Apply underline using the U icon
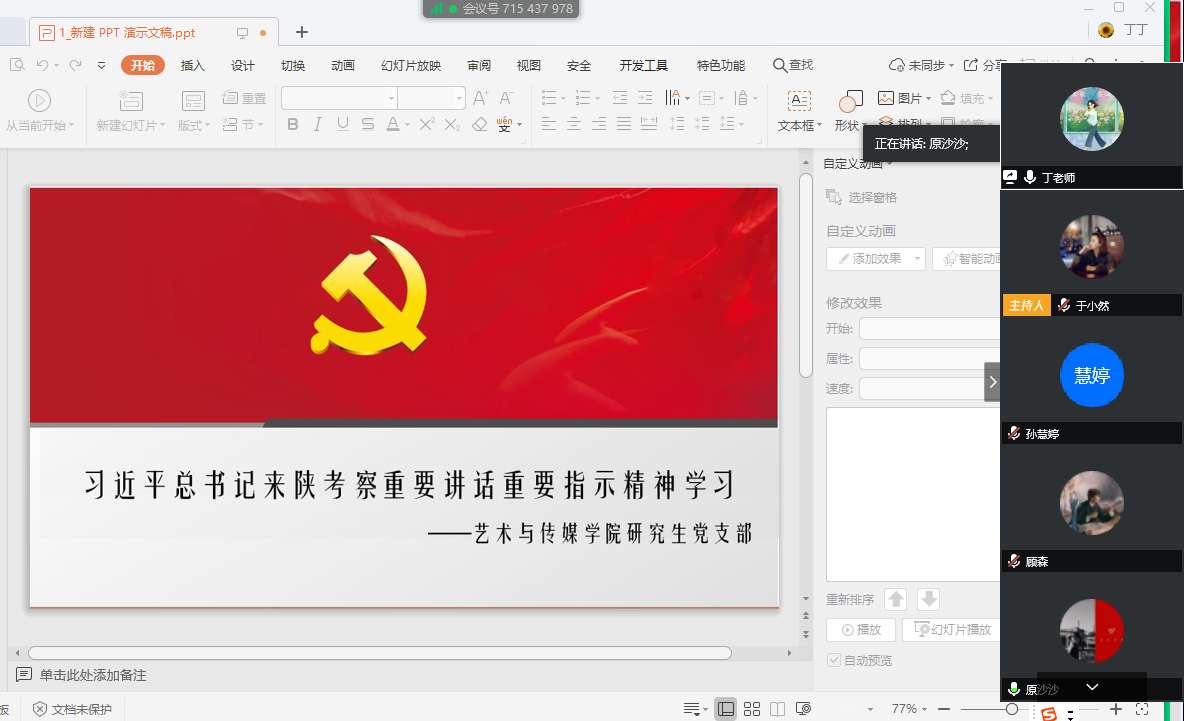This screenshot has width=1184, height=721. point(343,124)
